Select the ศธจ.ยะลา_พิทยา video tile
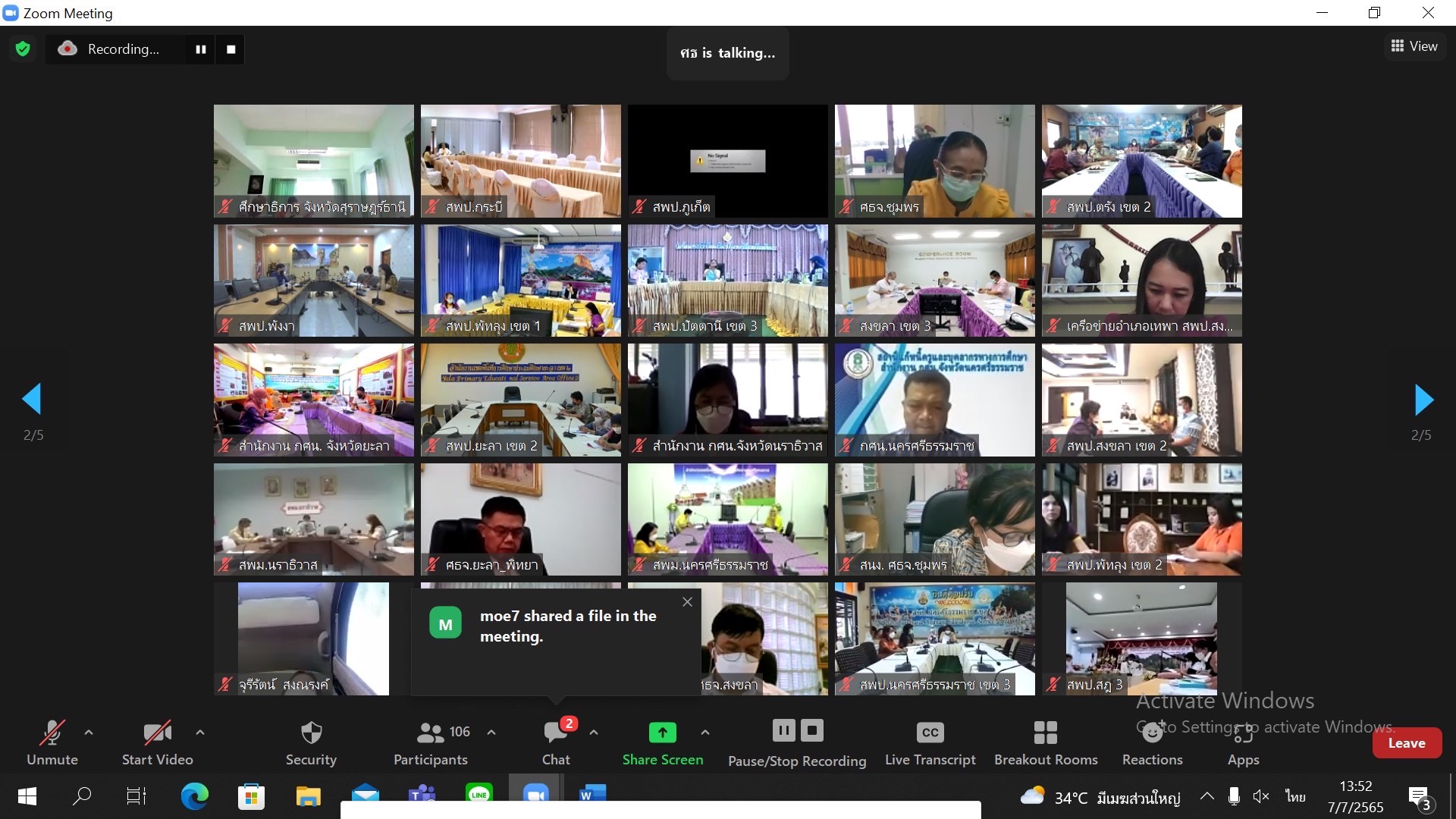Screen dimensions: 1456x819 tap(520, 519)
